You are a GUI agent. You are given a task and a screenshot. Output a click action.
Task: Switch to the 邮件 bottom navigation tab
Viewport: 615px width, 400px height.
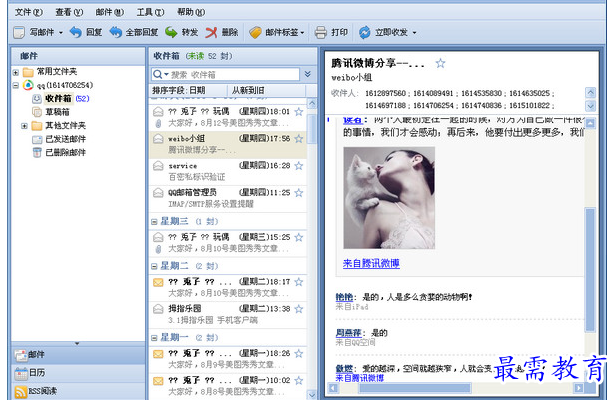click(78, 355)
